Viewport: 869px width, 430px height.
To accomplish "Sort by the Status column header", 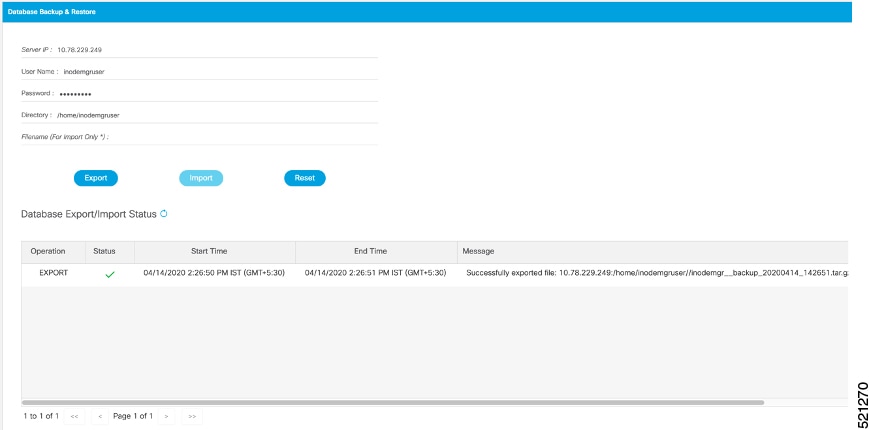I will click(110, 252).
